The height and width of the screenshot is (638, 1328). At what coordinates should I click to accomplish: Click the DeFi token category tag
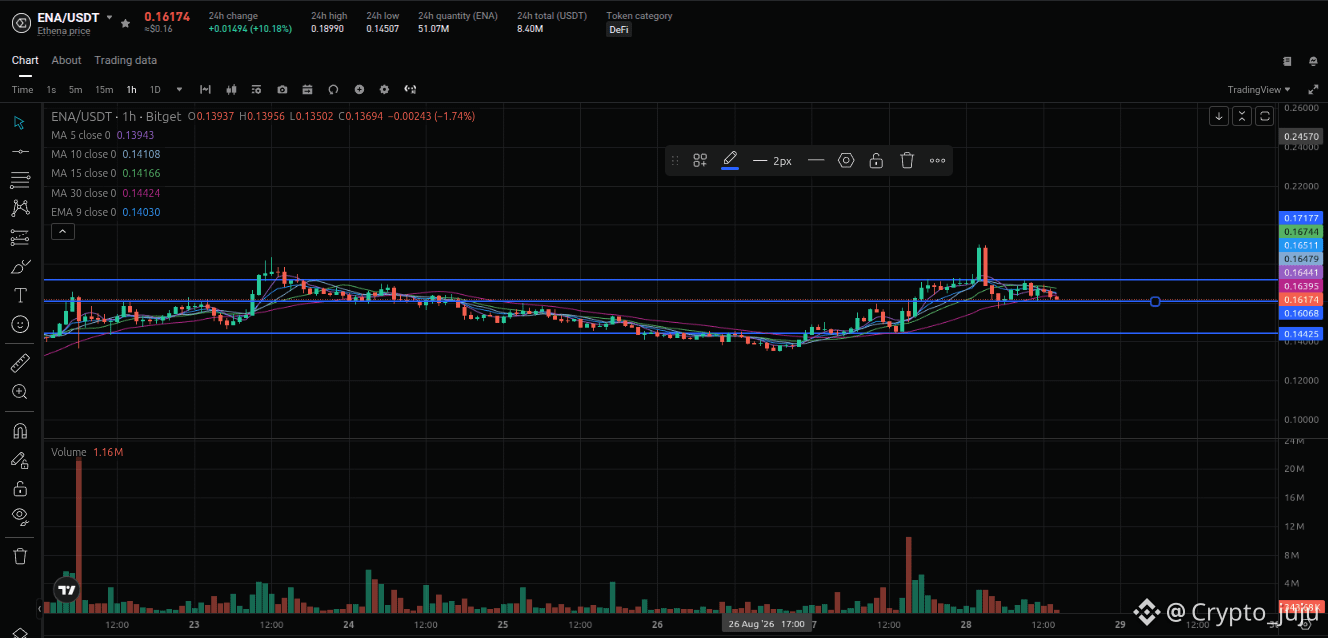tap(618, 29)
